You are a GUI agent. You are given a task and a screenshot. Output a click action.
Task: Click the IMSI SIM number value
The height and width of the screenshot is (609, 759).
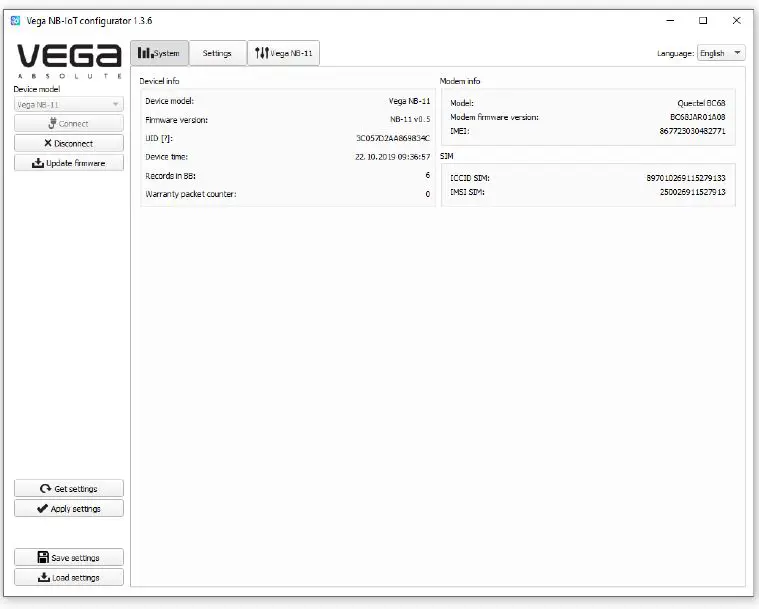click(x=692, y=192)
